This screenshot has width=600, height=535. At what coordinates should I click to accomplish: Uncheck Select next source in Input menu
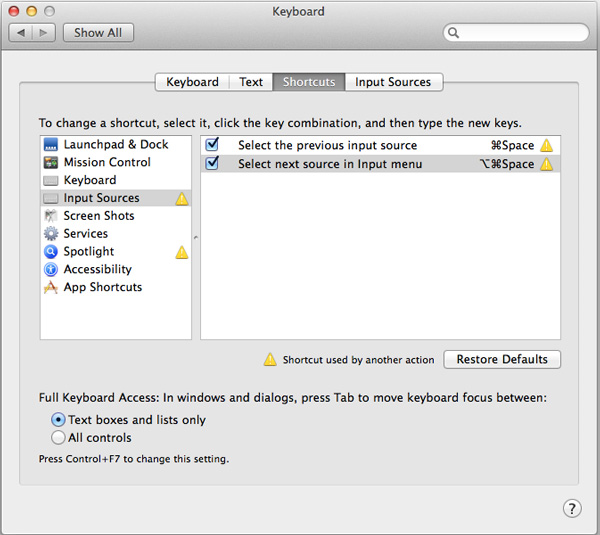tap(212, 163)
